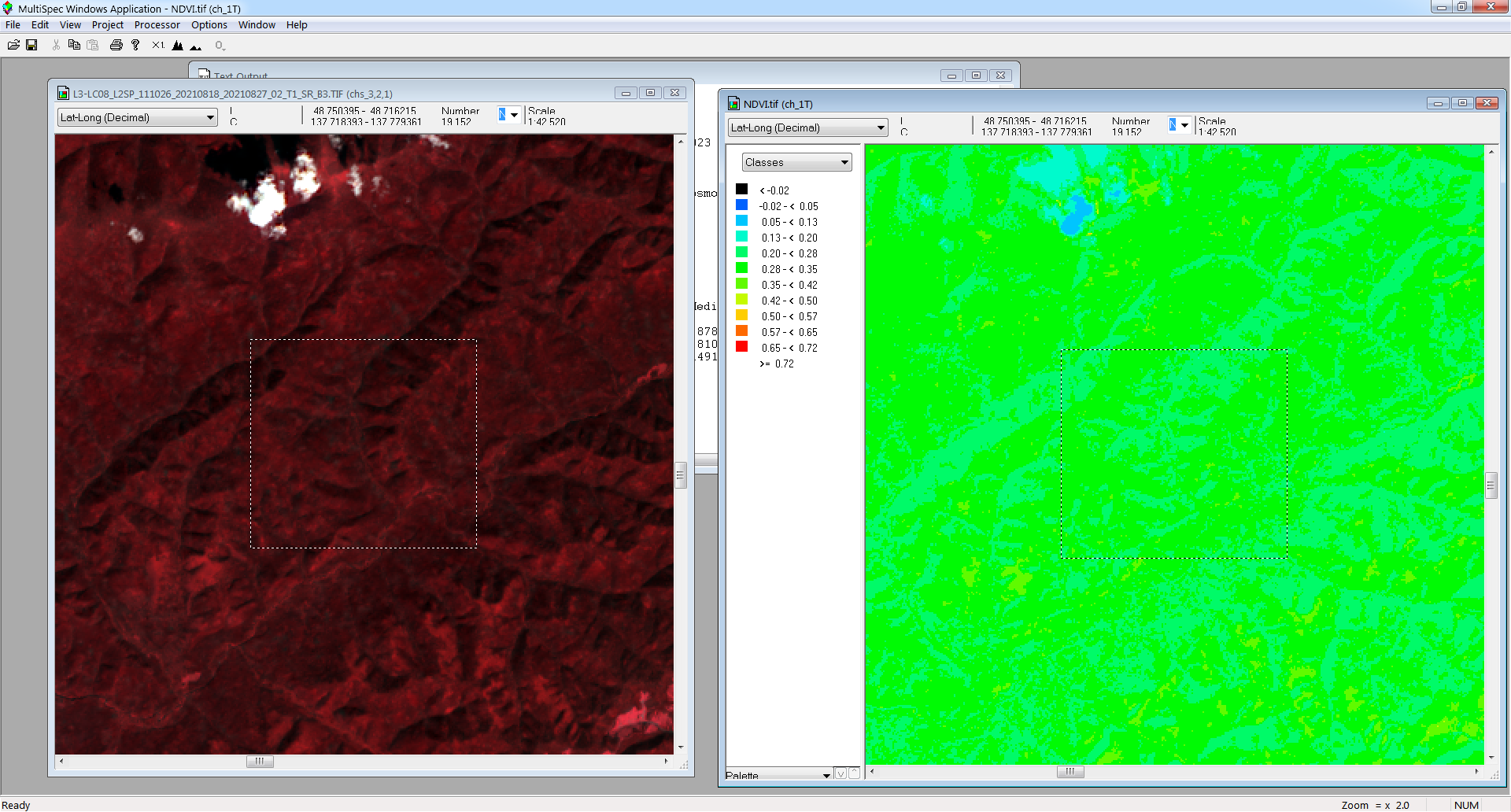Click the Open Image toolbar icon

click(13, 45)
